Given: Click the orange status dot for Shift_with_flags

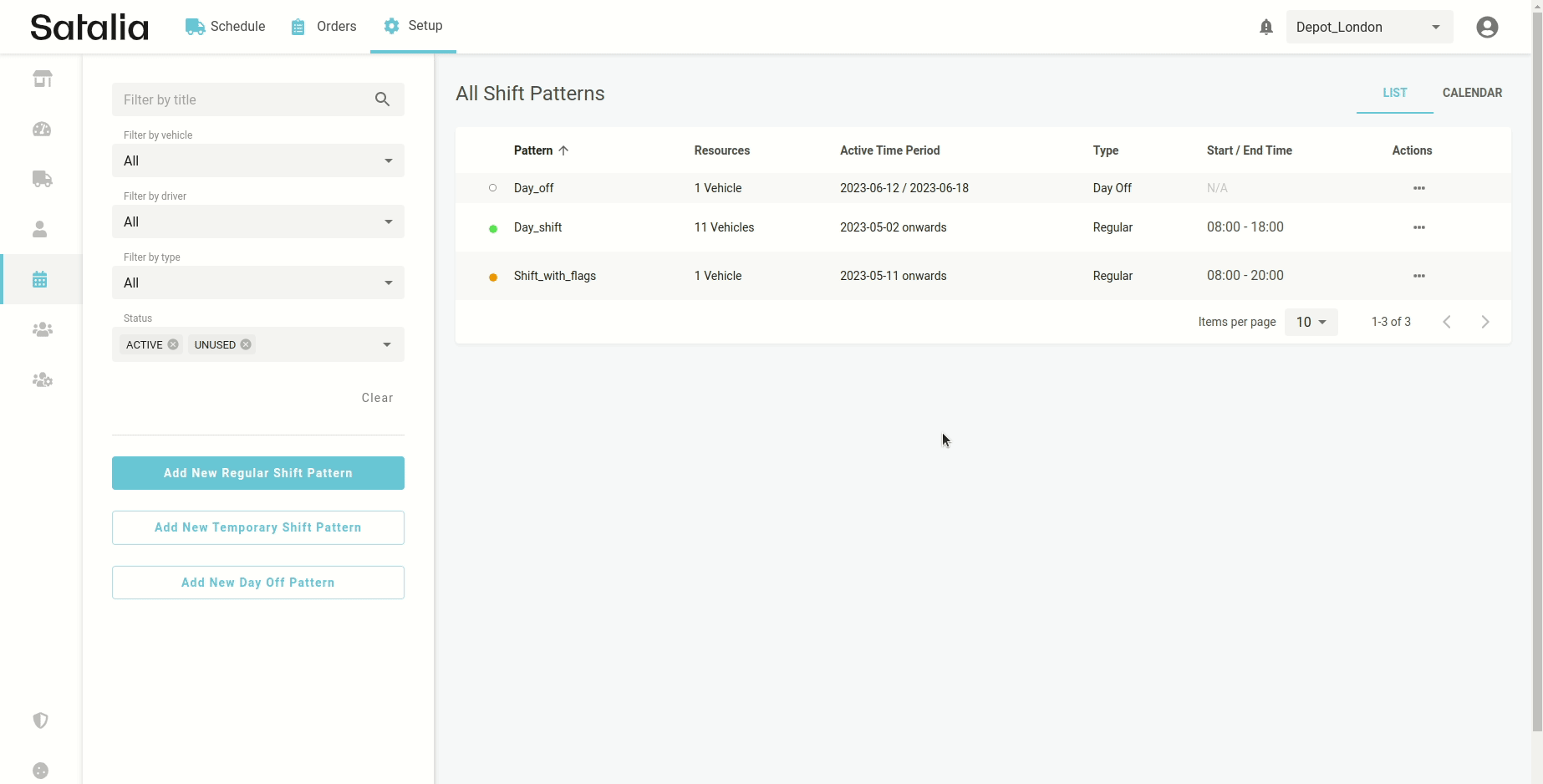Looking at the screenshot, I should (493, 277).
